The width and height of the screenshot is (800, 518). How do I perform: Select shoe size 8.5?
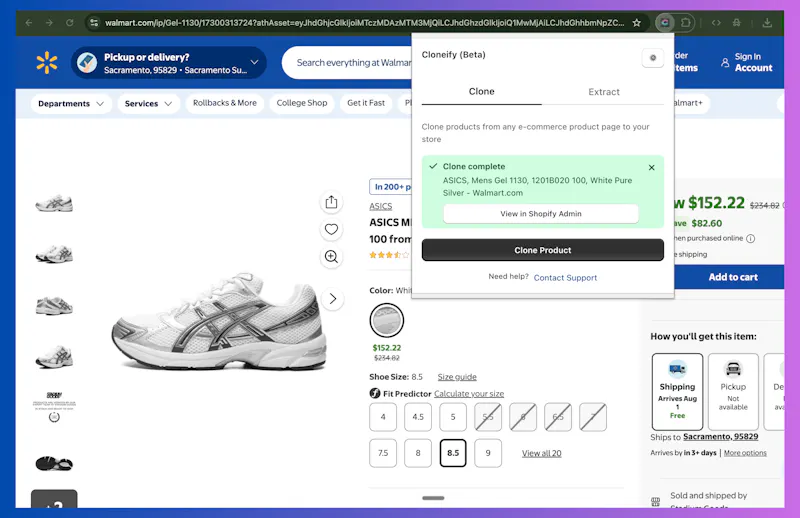[x=453, y=453]
